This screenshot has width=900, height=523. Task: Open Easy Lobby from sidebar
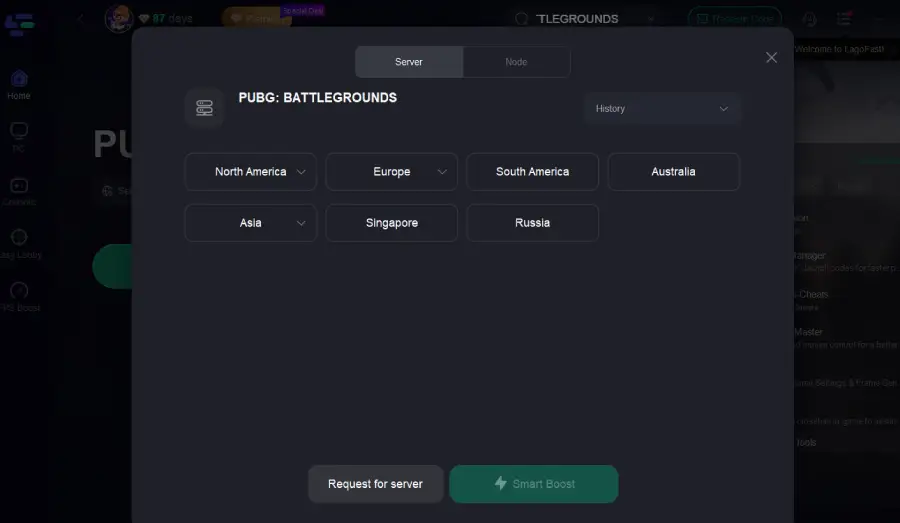coord(19,239)
